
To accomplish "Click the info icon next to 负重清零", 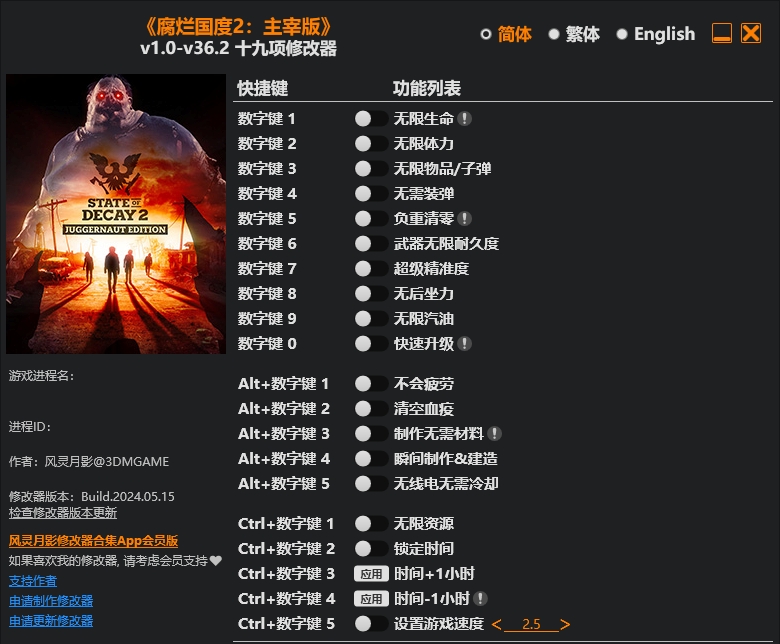I will coord(464,219).
